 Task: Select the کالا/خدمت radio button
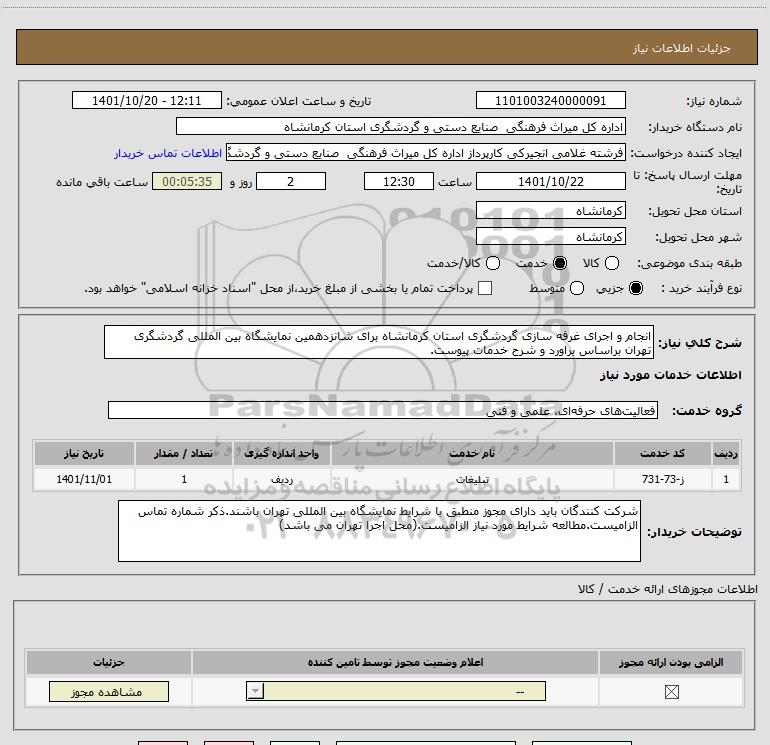493,263
